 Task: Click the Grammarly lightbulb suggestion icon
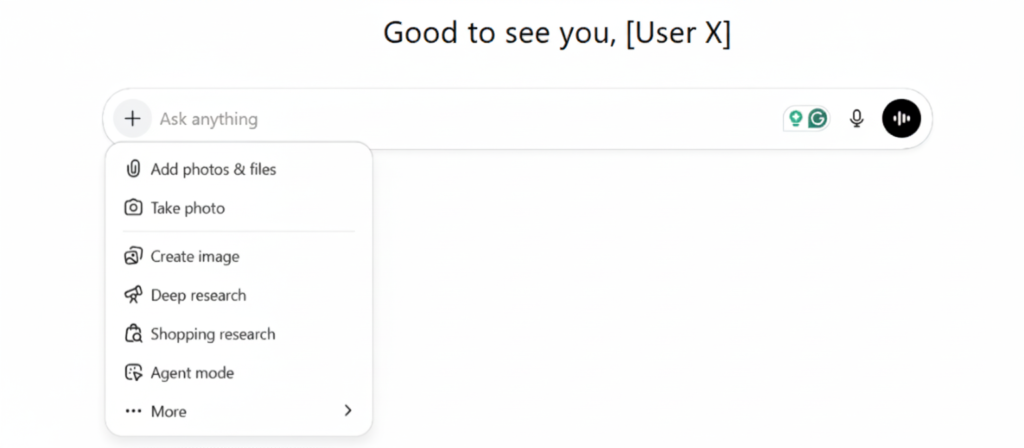[796, 119]
